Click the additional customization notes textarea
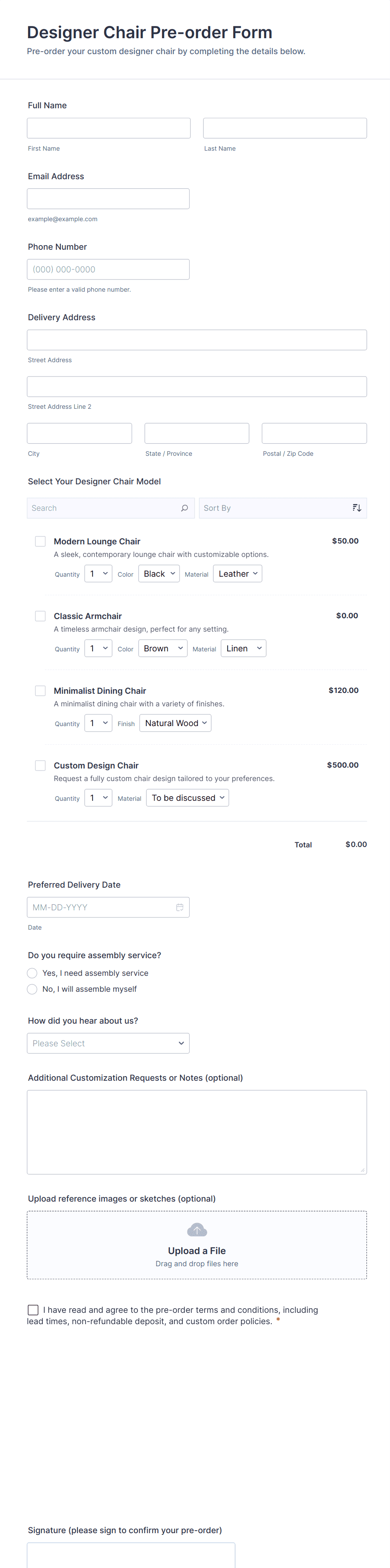390x1568 pixels. coord(197,1132)
